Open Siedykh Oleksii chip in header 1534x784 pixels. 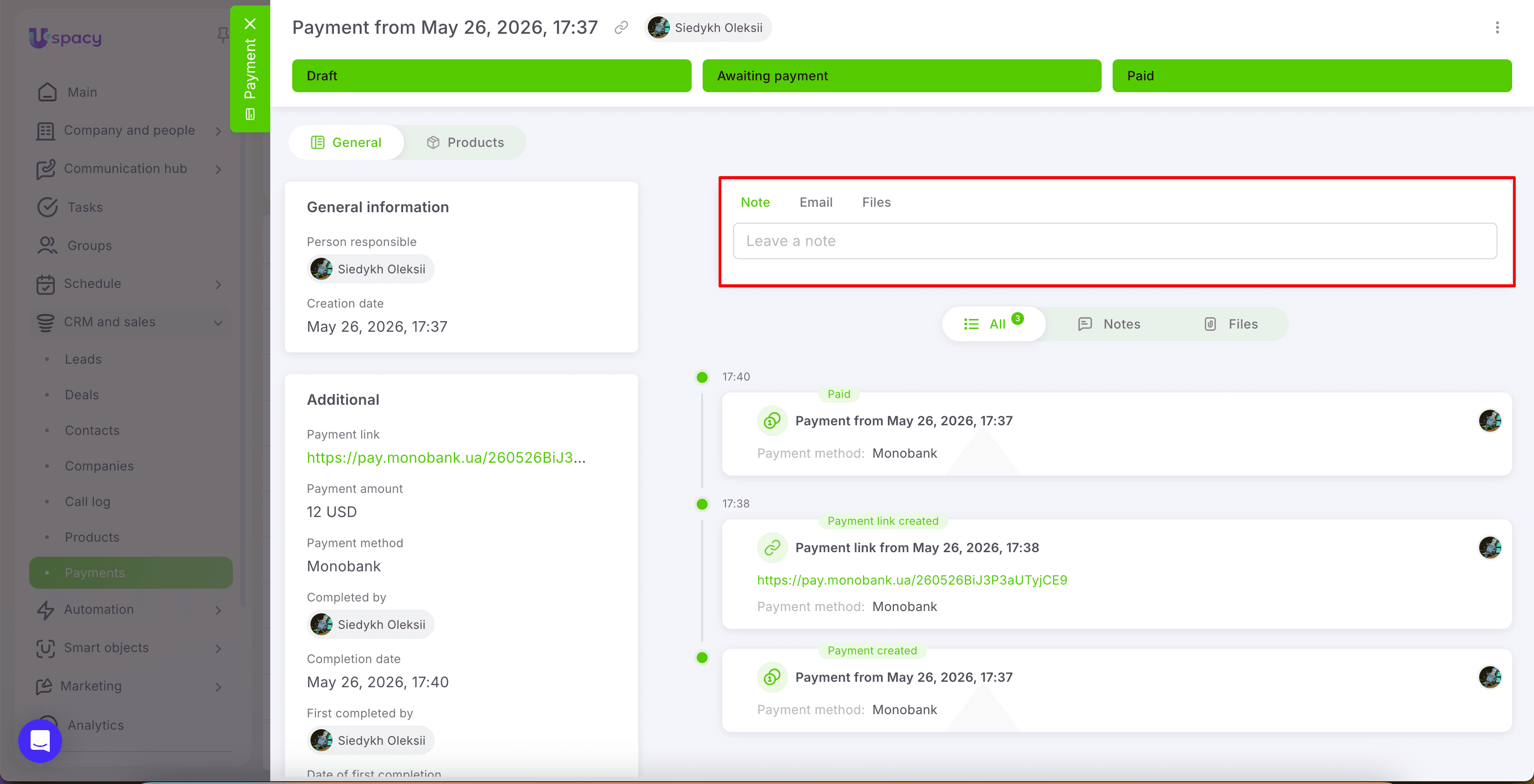tap(708, 28)
